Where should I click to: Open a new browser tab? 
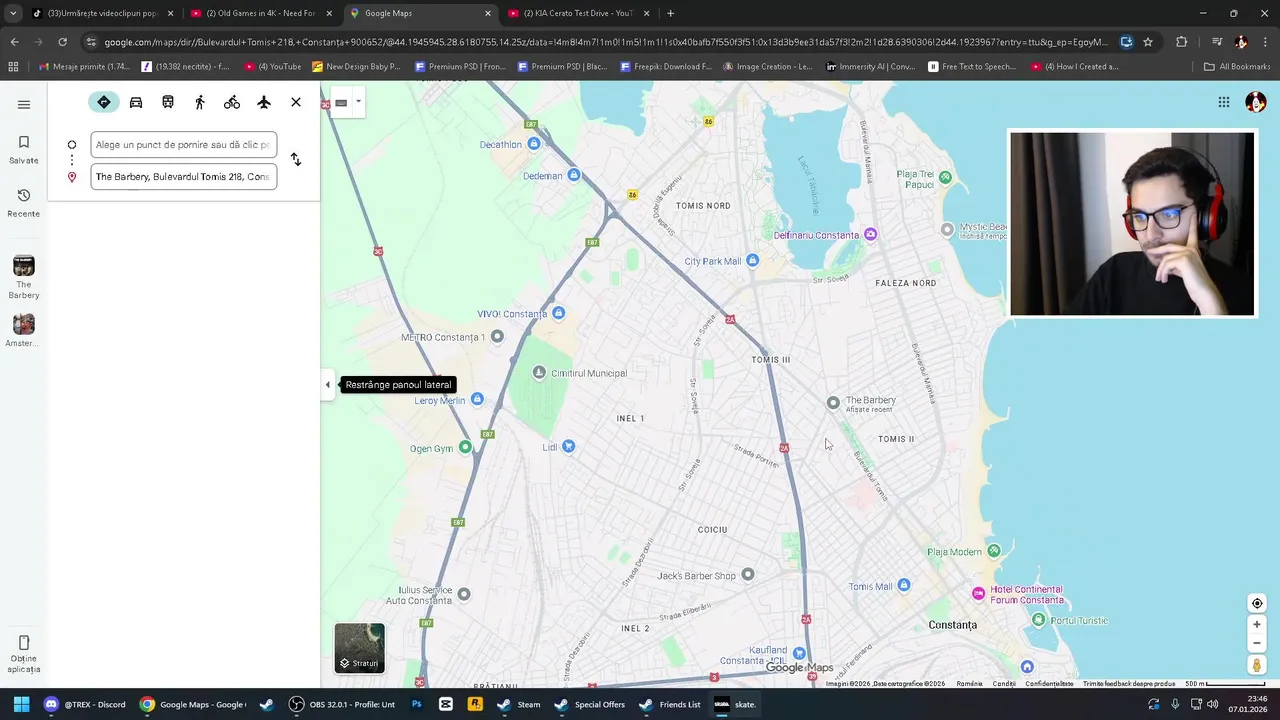(670, 13)
